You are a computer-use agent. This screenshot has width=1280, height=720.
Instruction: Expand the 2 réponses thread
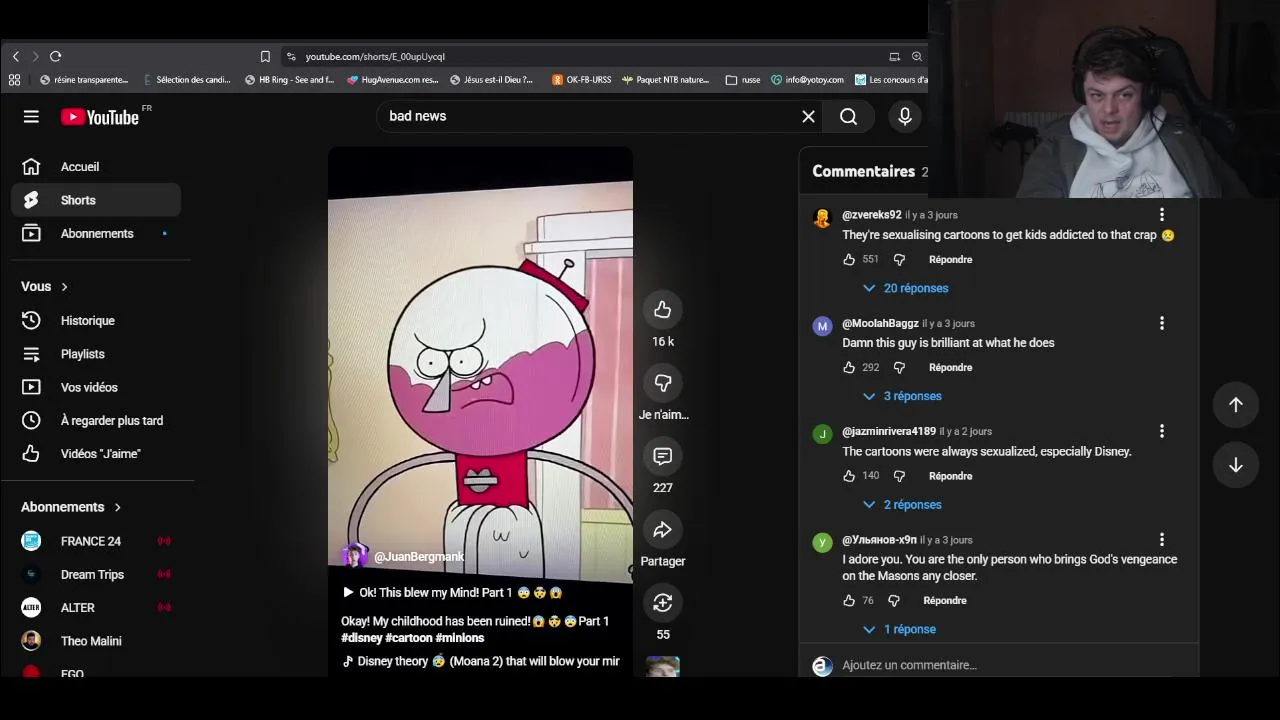(x=903, y=505)
